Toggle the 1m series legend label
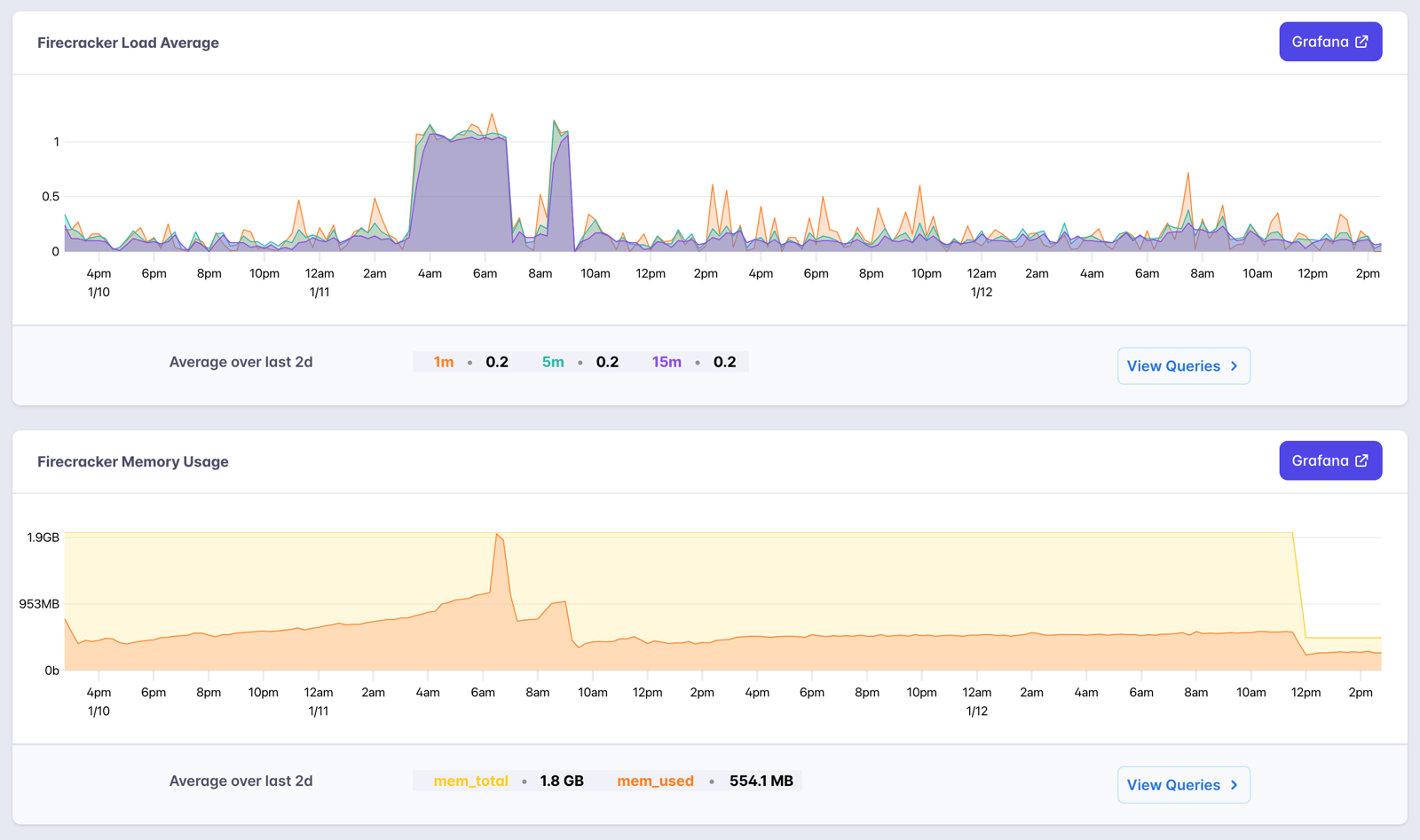 [x=444, y=362]
